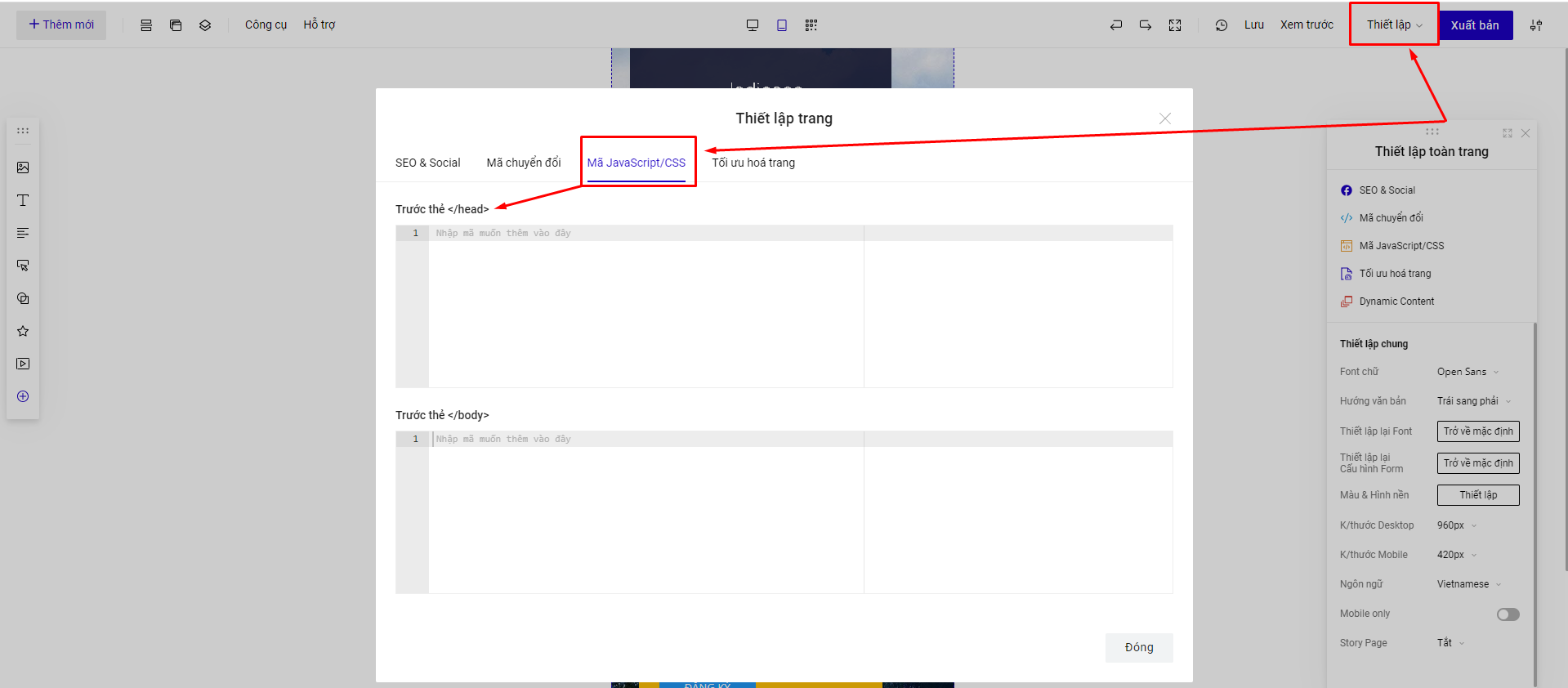Open the Tối ưu hoá trang tab
Image resolution: width=1568 pixels, height=688 pixels.
point(753,163)
